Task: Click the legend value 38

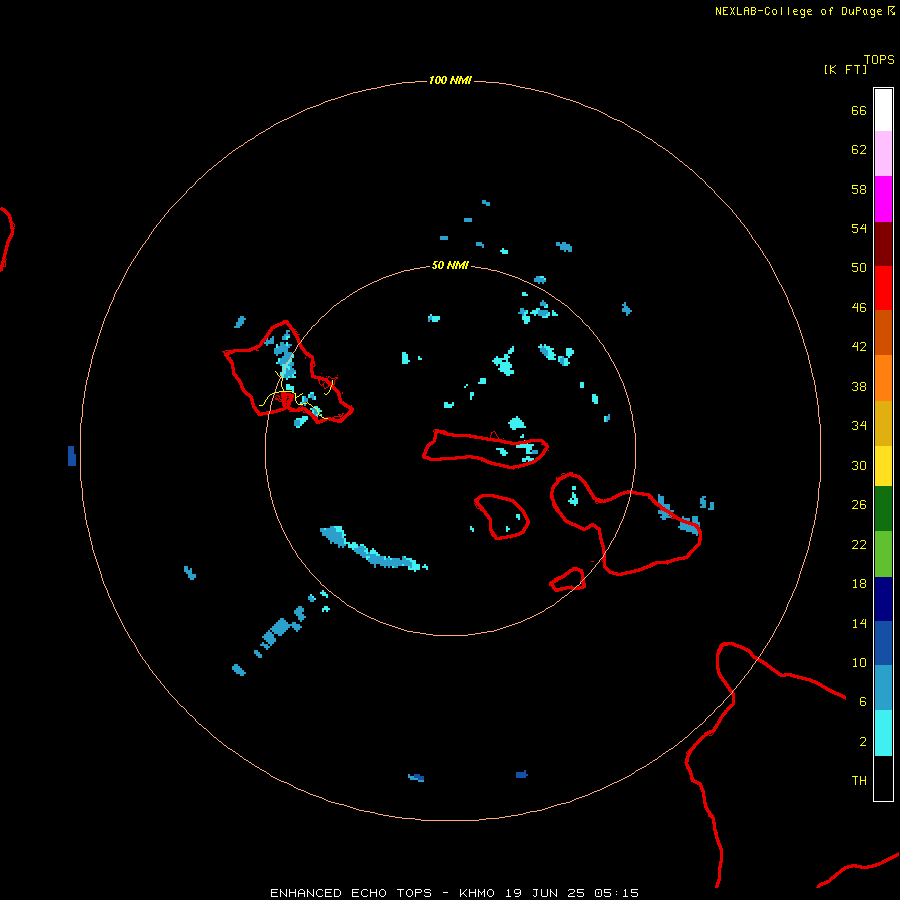Action: (859, 386)
